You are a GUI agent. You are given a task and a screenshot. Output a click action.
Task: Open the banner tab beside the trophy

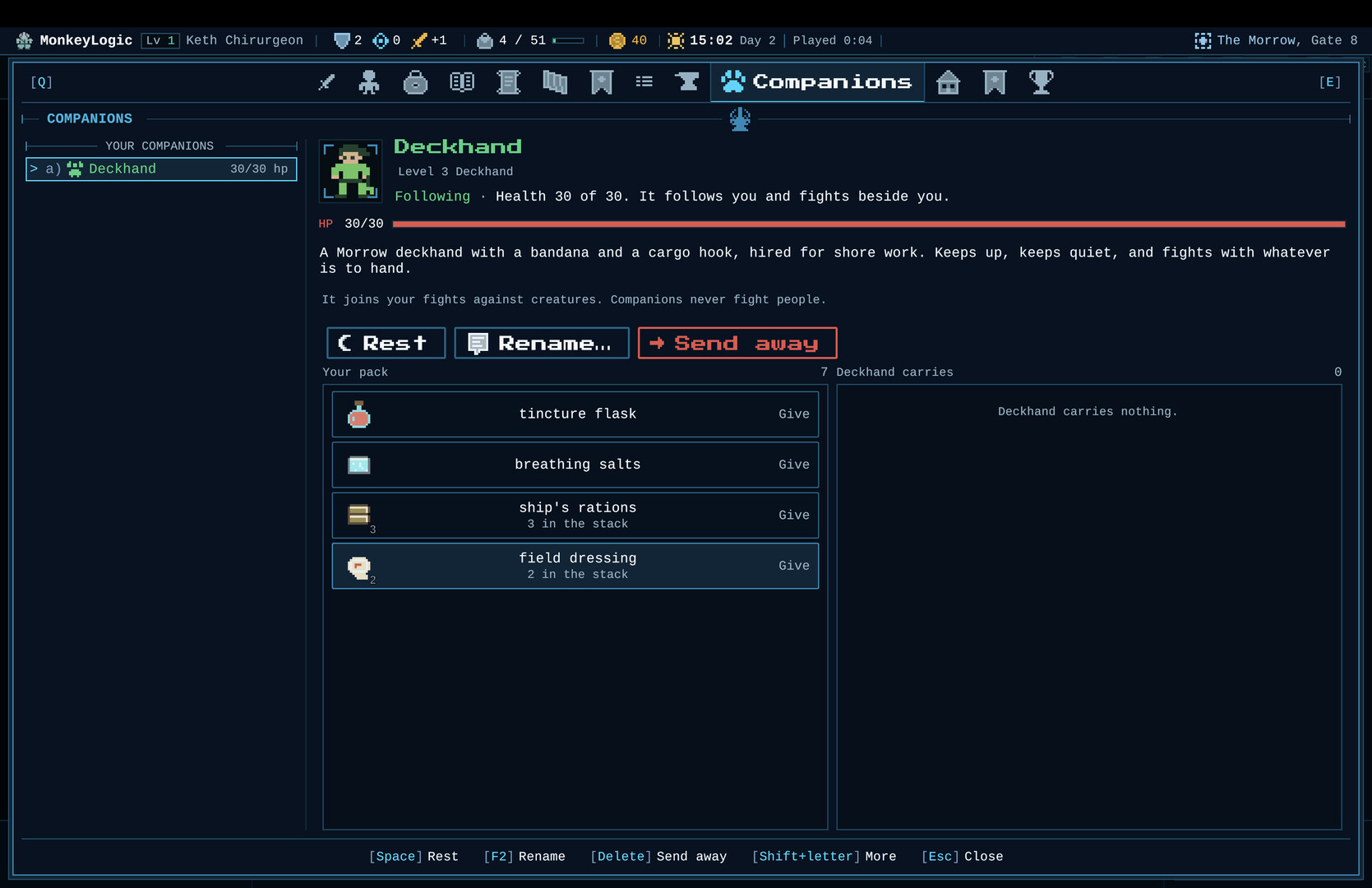tap(995, 82)
